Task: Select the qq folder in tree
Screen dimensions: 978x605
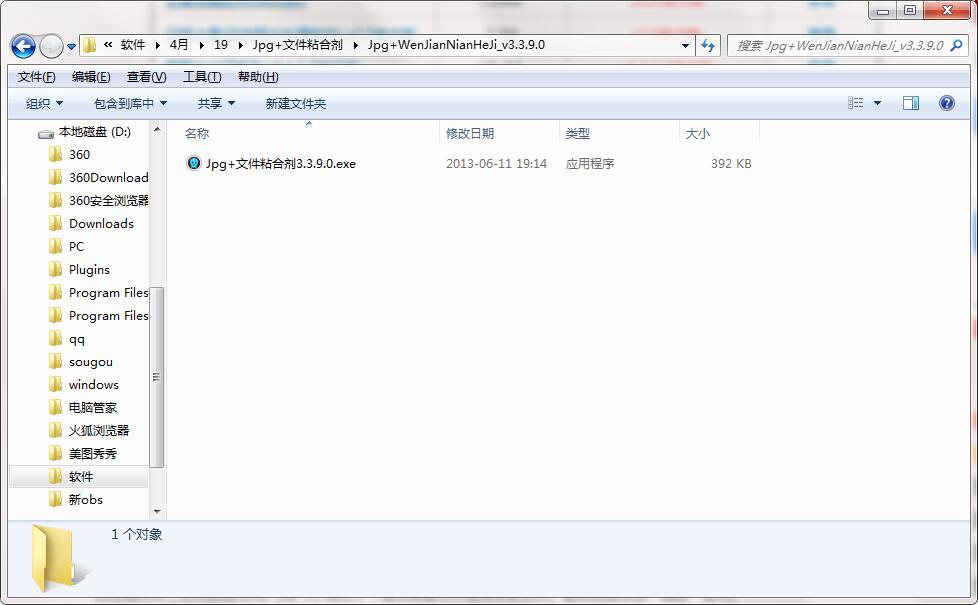Action: pyautogui.click(x=77, y=339)
